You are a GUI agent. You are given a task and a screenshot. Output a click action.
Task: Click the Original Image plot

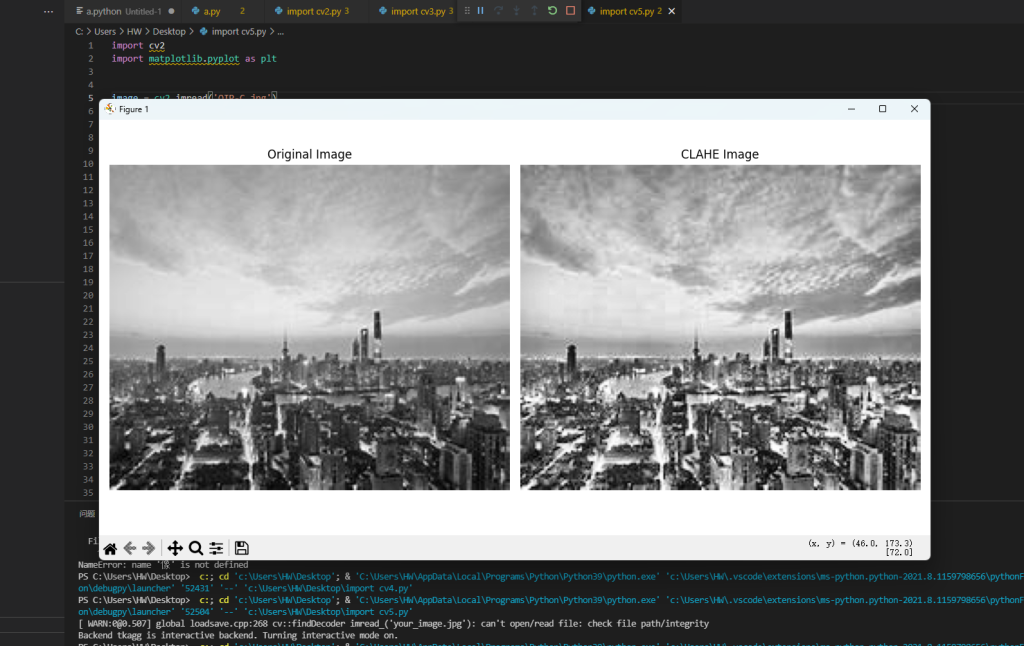(310, 327)
